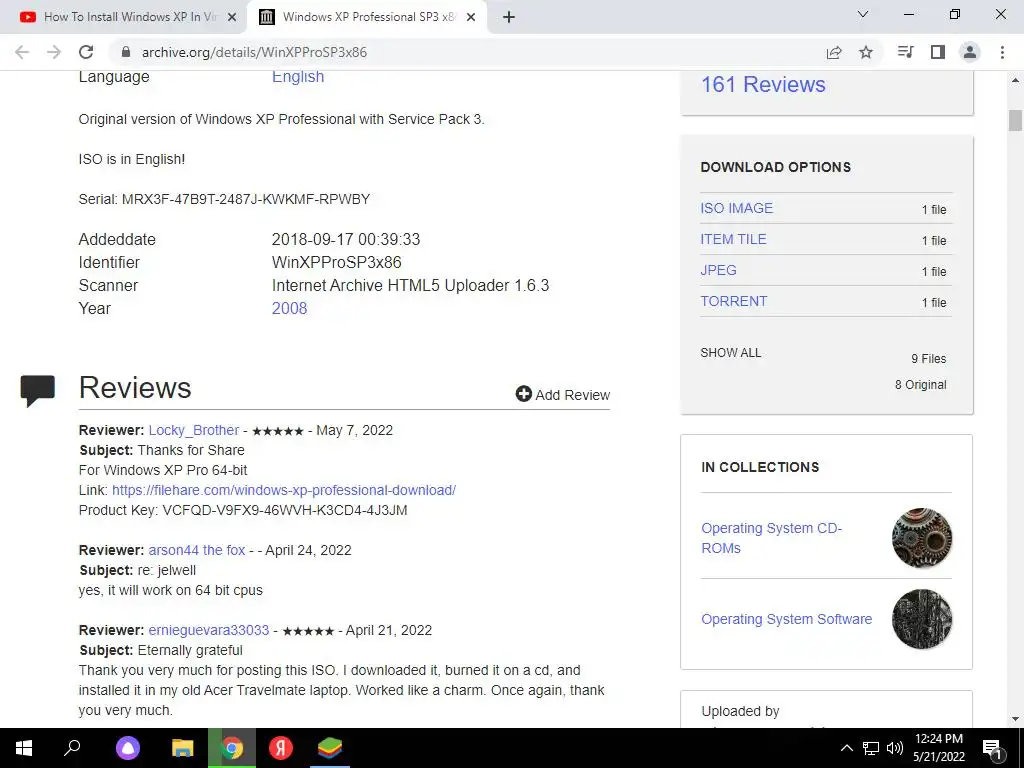Click the page vertical scrollbar thumb

1015,121
